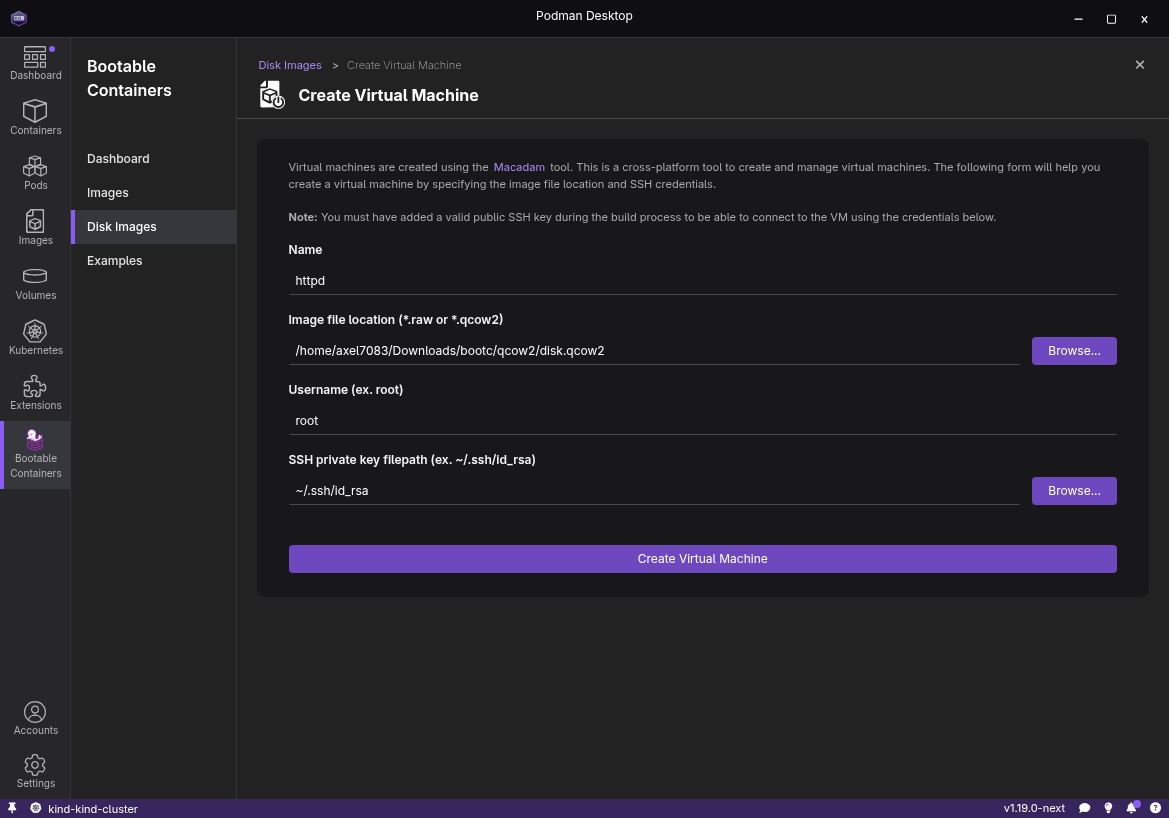Browse for the image file location
Viewport: 1169px width, 818px height.
coord(1074,351)
